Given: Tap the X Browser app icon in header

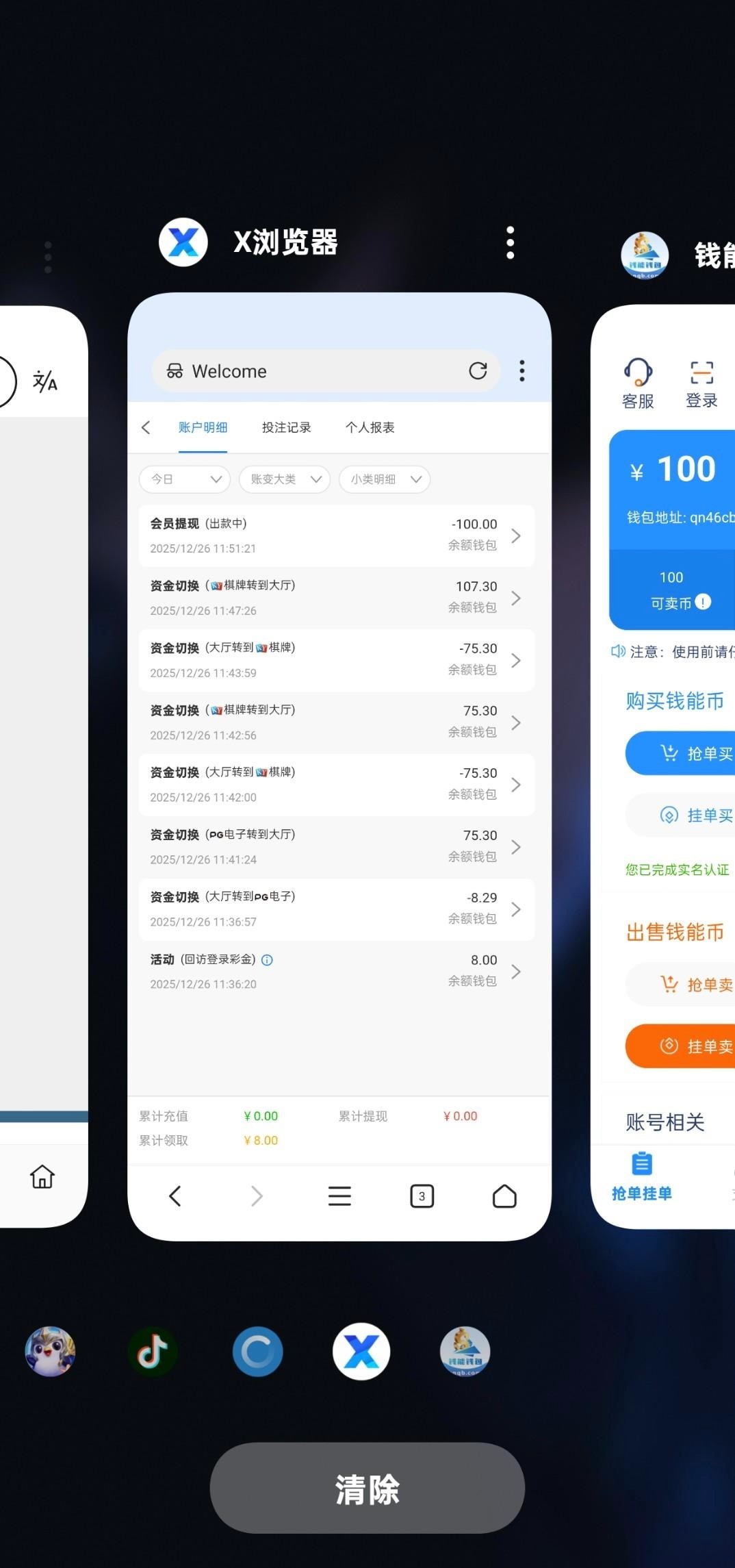Looking at the screenshot, I should pos(183,242).
